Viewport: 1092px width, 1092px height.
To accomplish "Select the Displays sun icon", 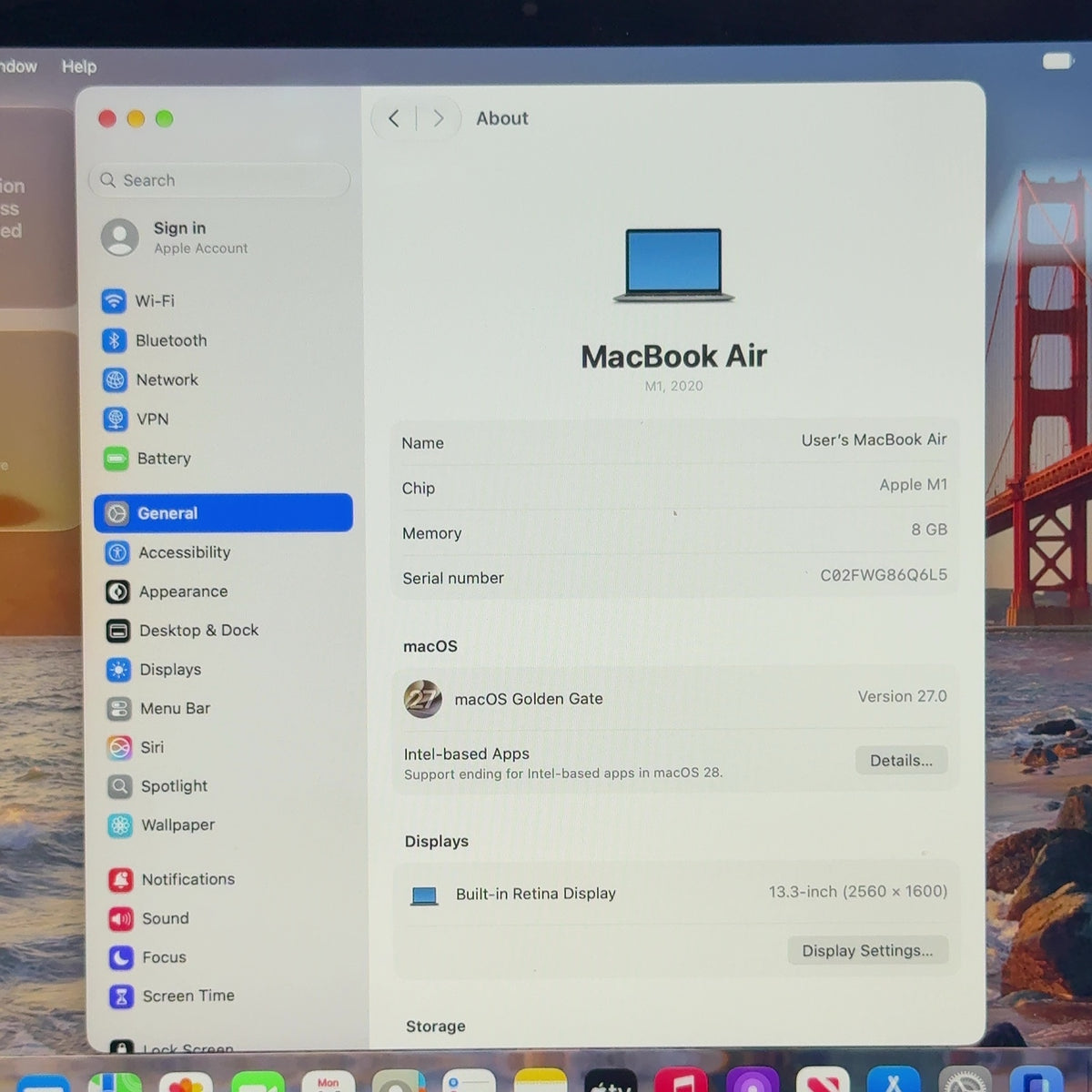I will (x=118, y=670).
